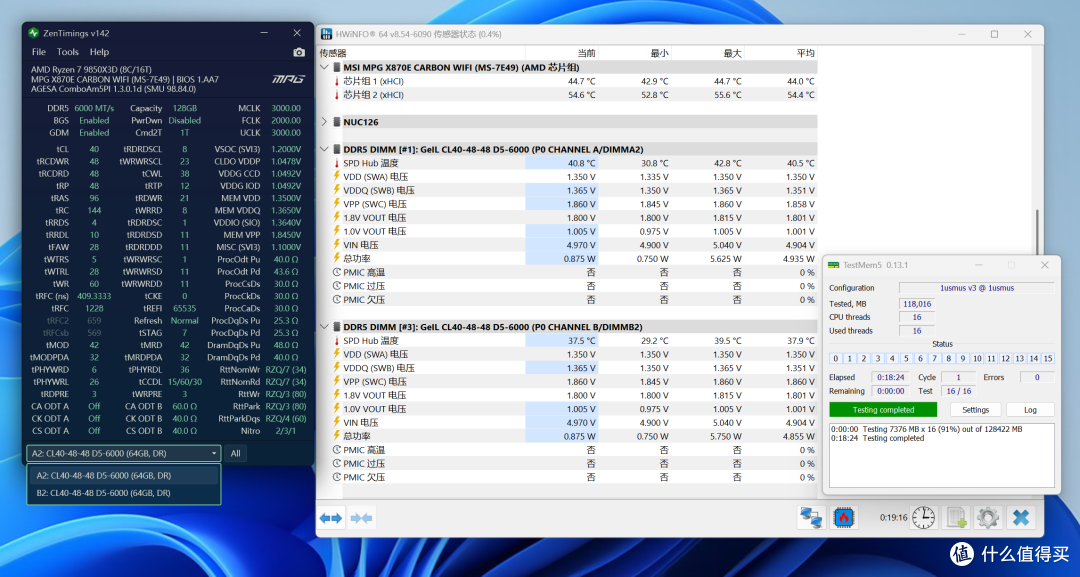
Task: Open the TestMem5 Log
Action: point(1030,410)
